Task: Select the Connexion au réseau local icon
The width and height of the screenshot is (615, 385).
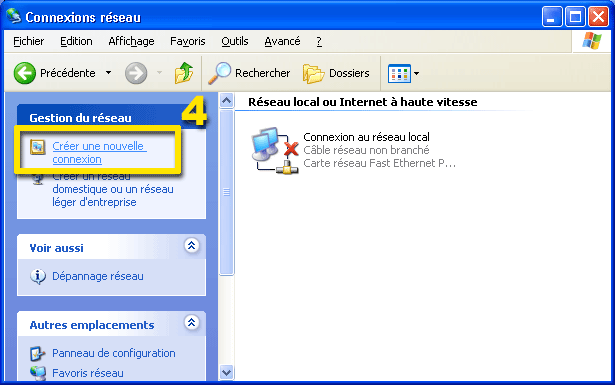Action: pos(275,150)
